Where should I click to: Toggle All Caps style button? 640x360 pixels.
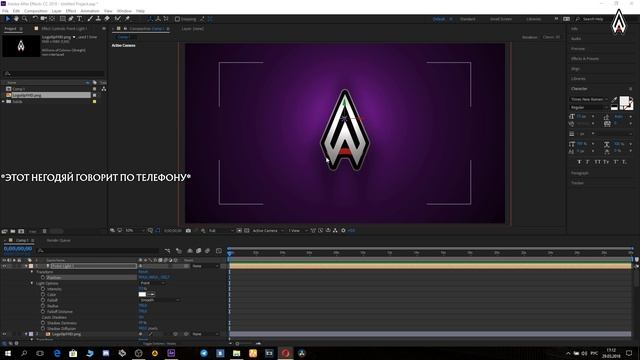598,162
